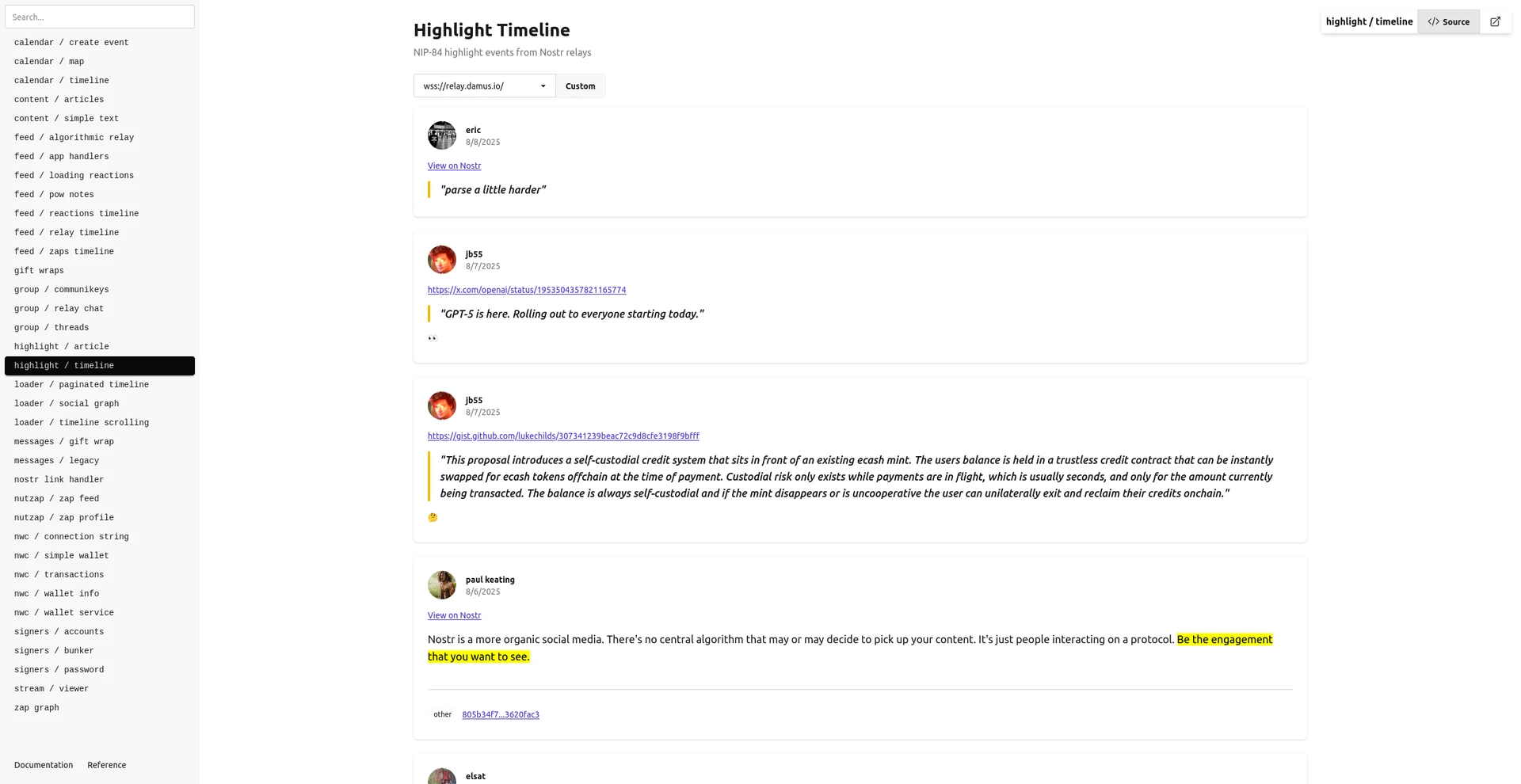Open the x.com openai status link
The image size is (1521, 784).
tap(527, 291)
